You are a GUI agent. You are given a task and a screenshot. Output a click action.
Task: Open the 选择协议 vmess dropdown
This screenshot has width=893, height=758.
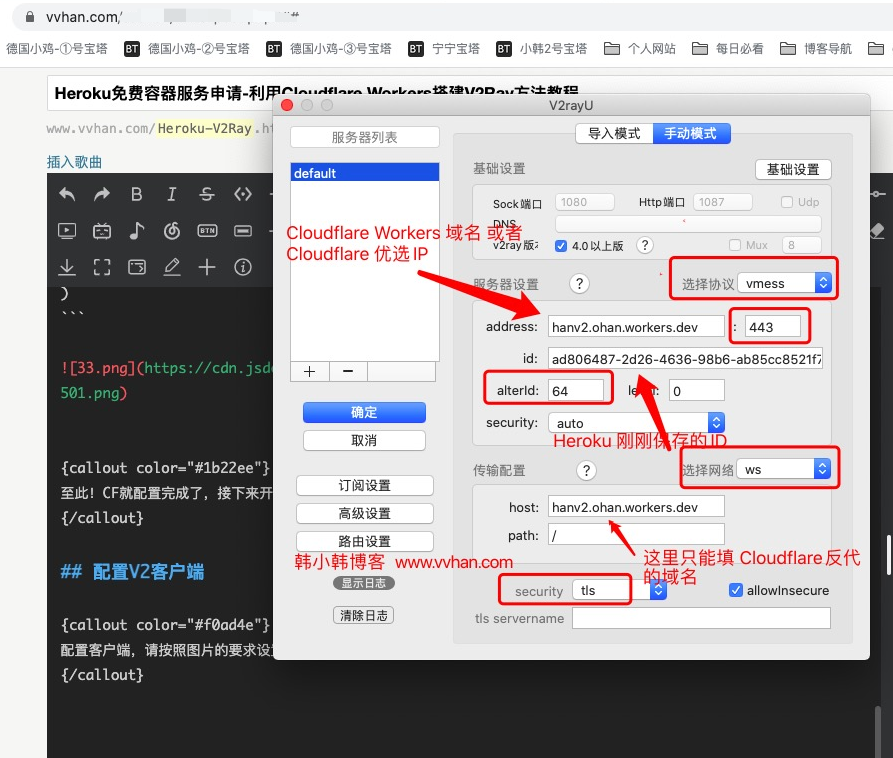[x=785, y=283]
